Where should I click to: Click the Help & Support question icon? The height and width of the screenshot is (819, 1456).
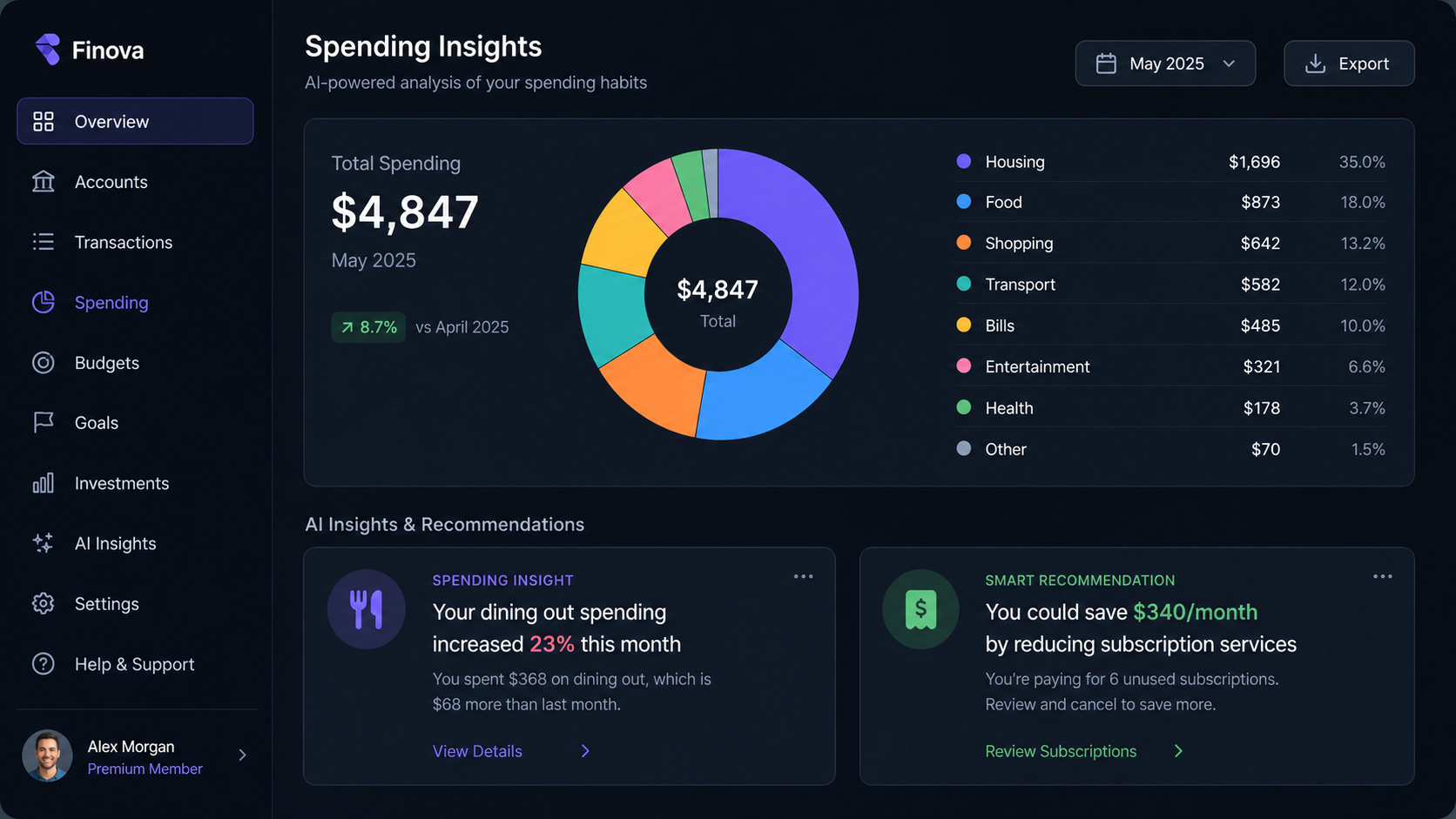43,664
